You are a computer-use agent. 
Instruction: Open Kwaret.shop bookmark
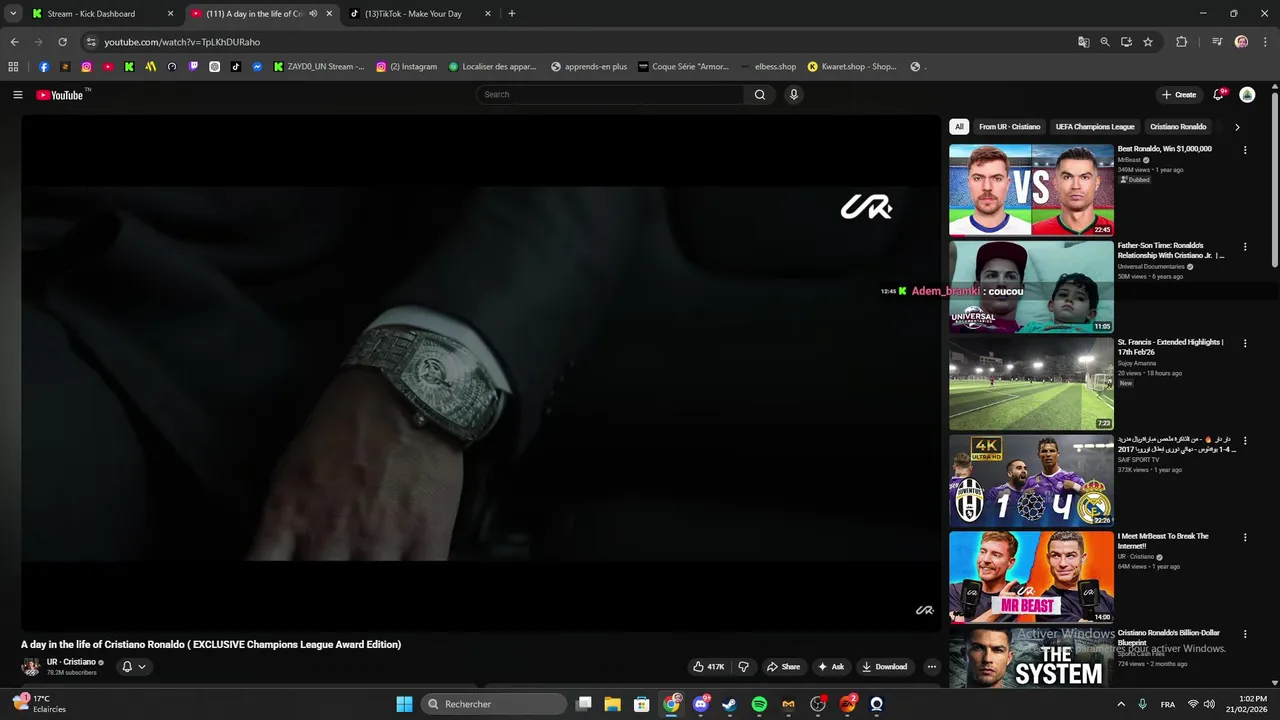[852, 67]
